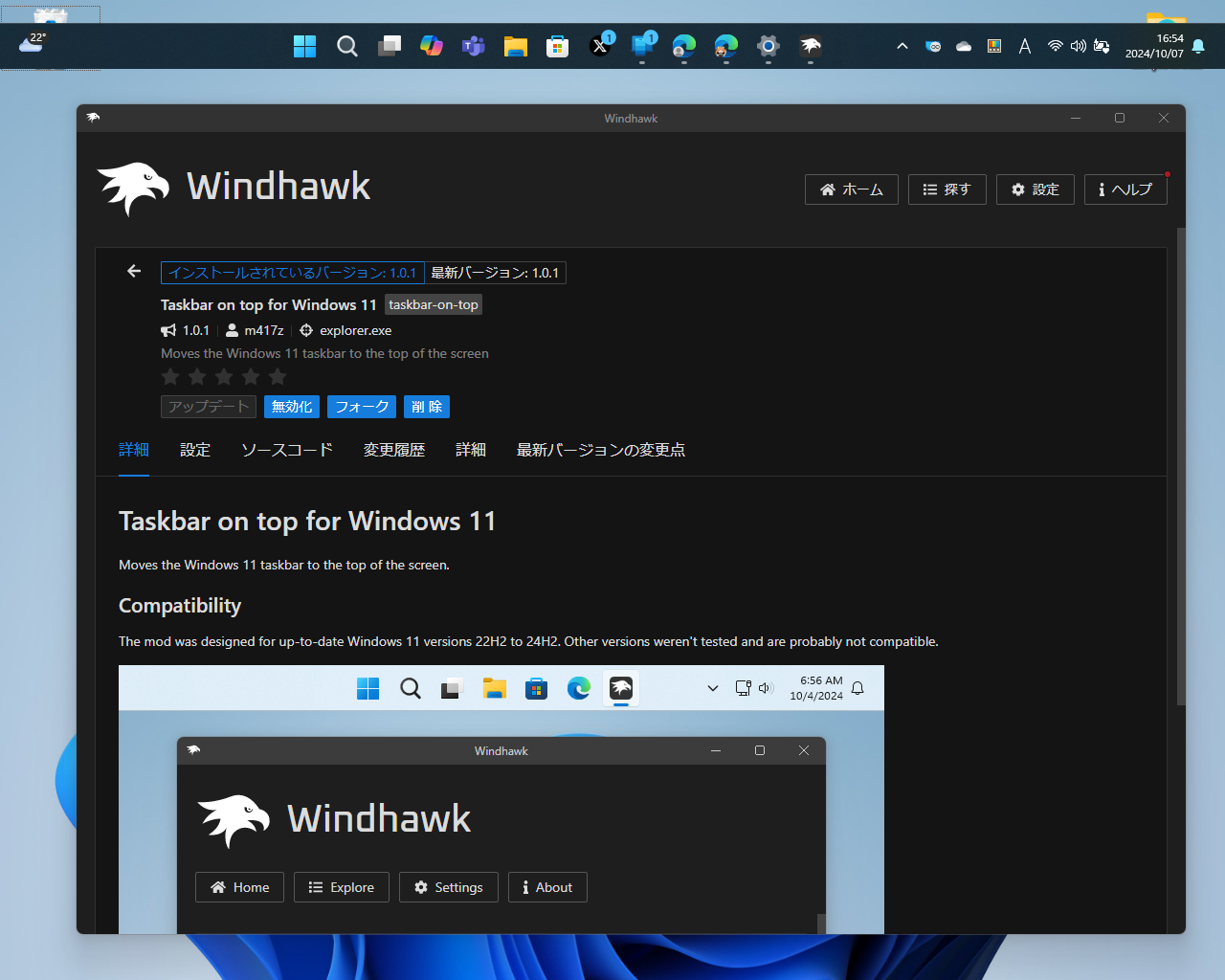Rate the mod with the first star

(x=170, y=377)
